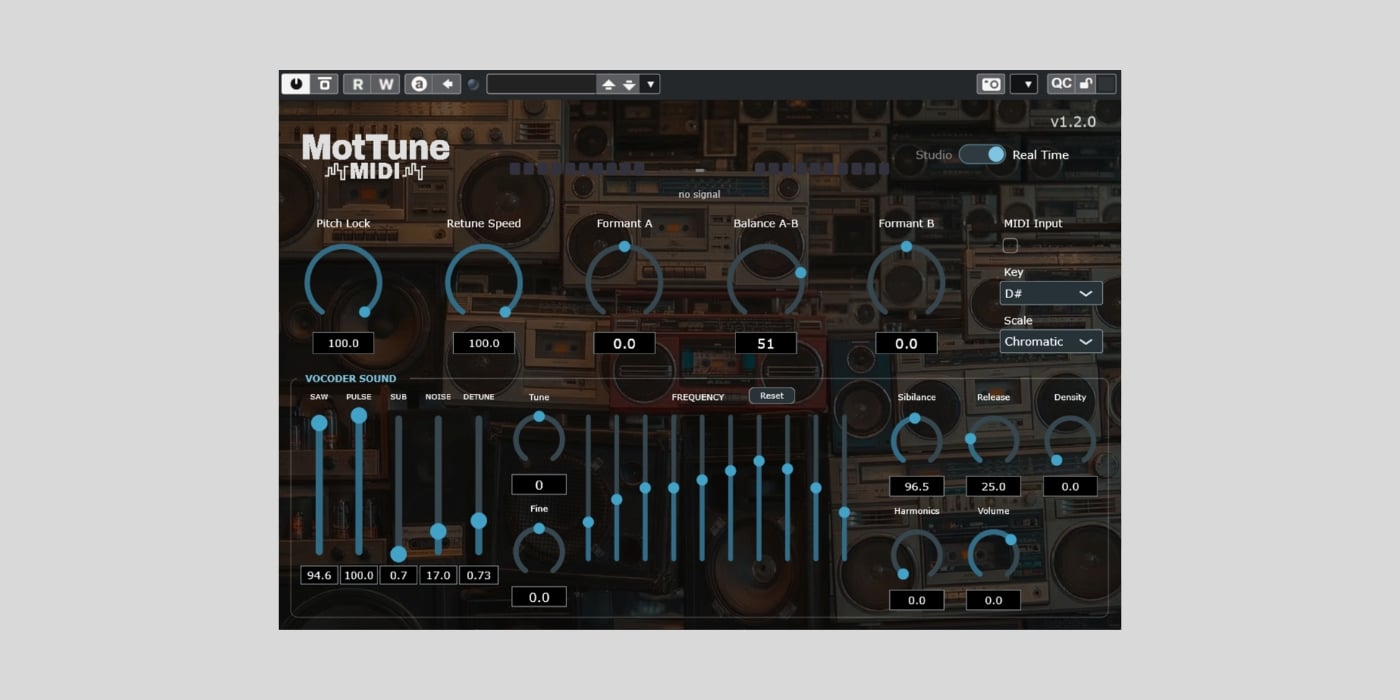Open the Scale dropdown showing Chromatic
The image size is (1400, 700).
(1051, 341)
